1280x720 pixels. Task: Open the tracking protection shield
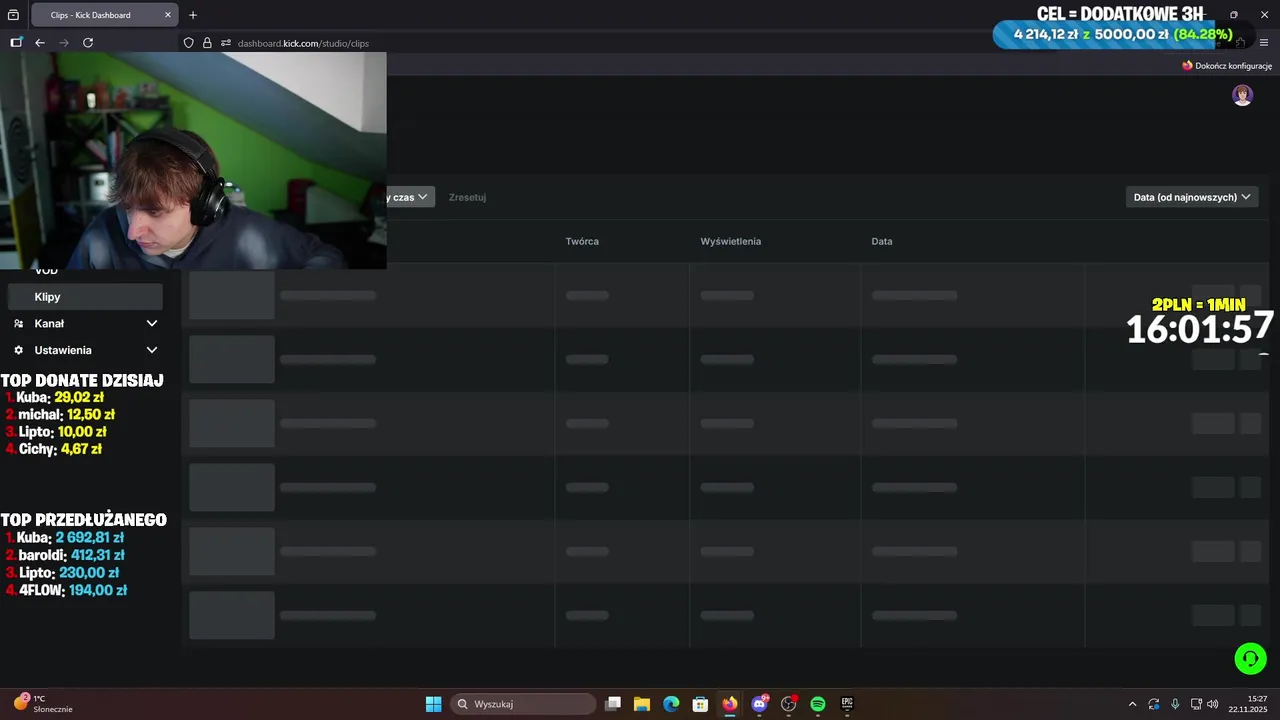[188, 43]
